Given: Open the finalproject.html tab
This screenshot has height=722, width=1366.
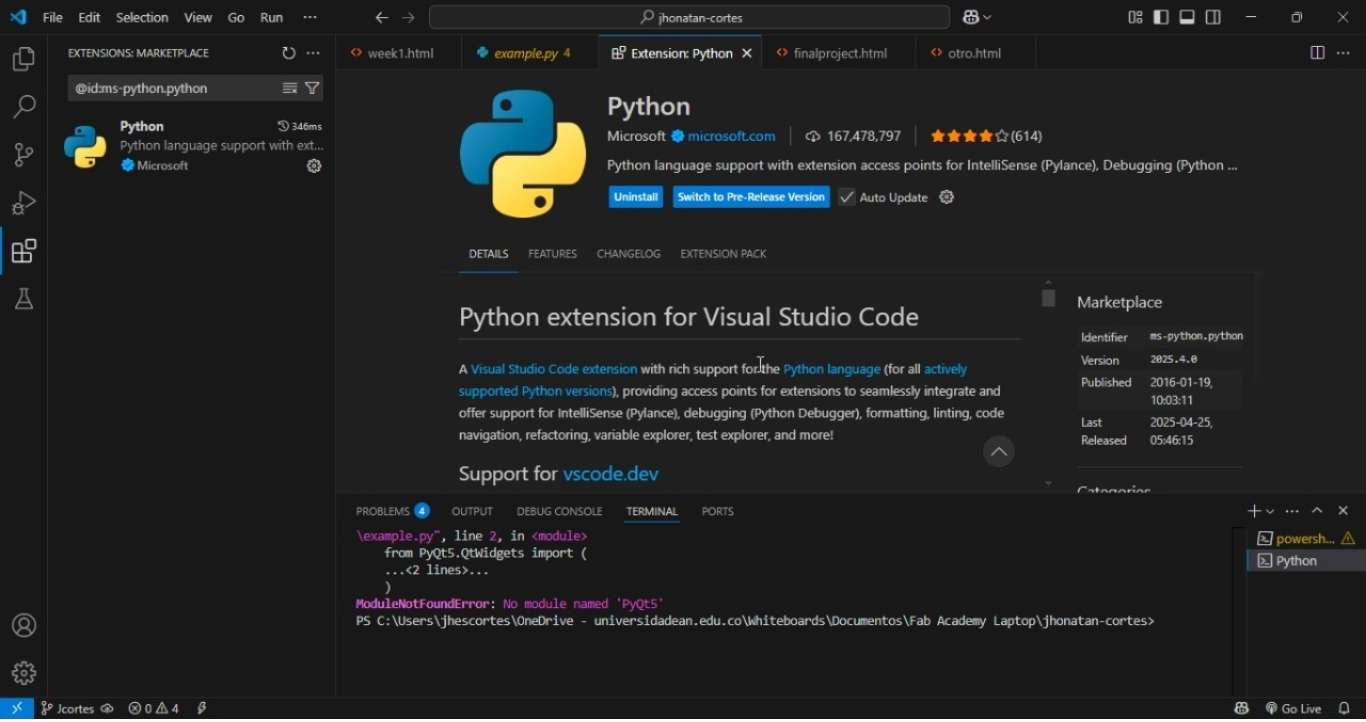Looking at the screenshot, I should click(x=838, y=53).
